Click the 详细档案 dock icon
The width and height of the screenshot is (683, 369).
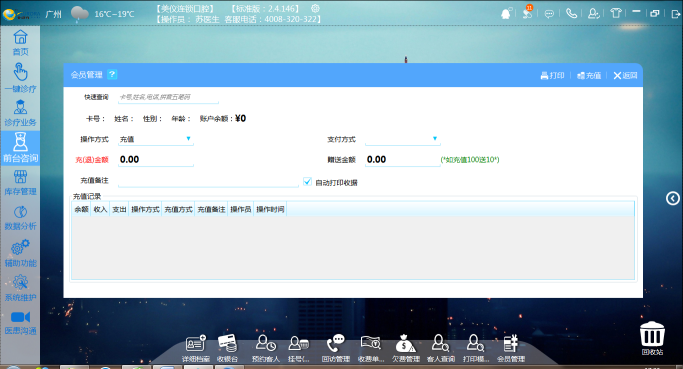coord(196,349)
